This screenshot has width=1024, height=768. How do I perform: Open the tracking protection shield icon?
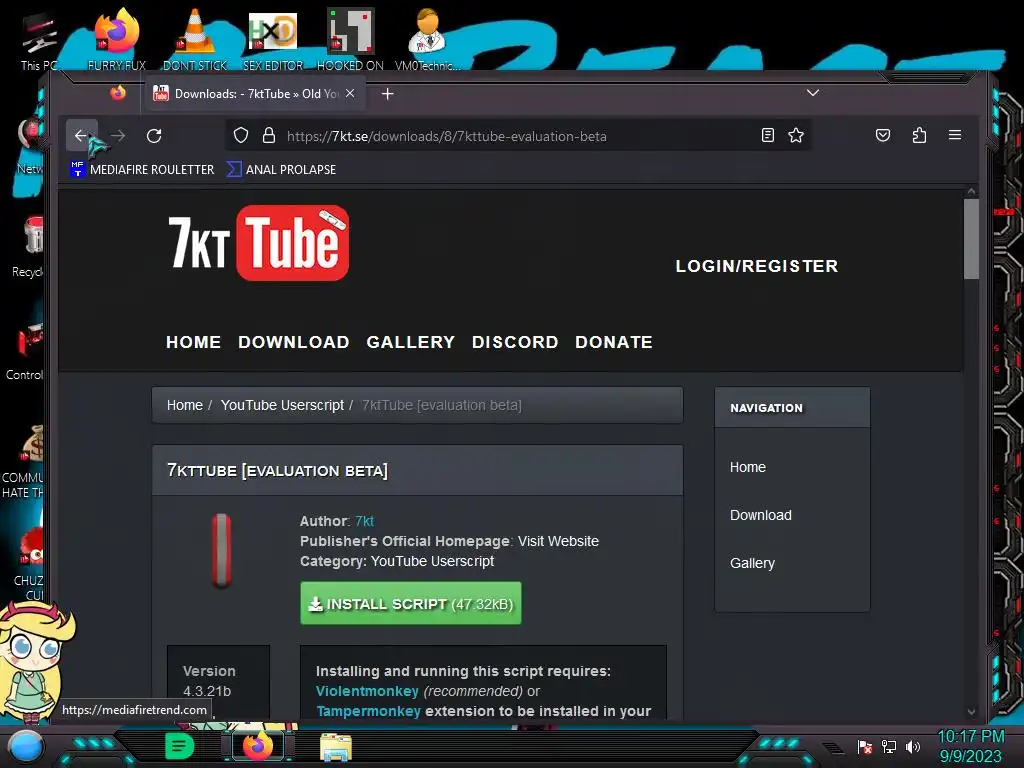(x=241, y=135)
